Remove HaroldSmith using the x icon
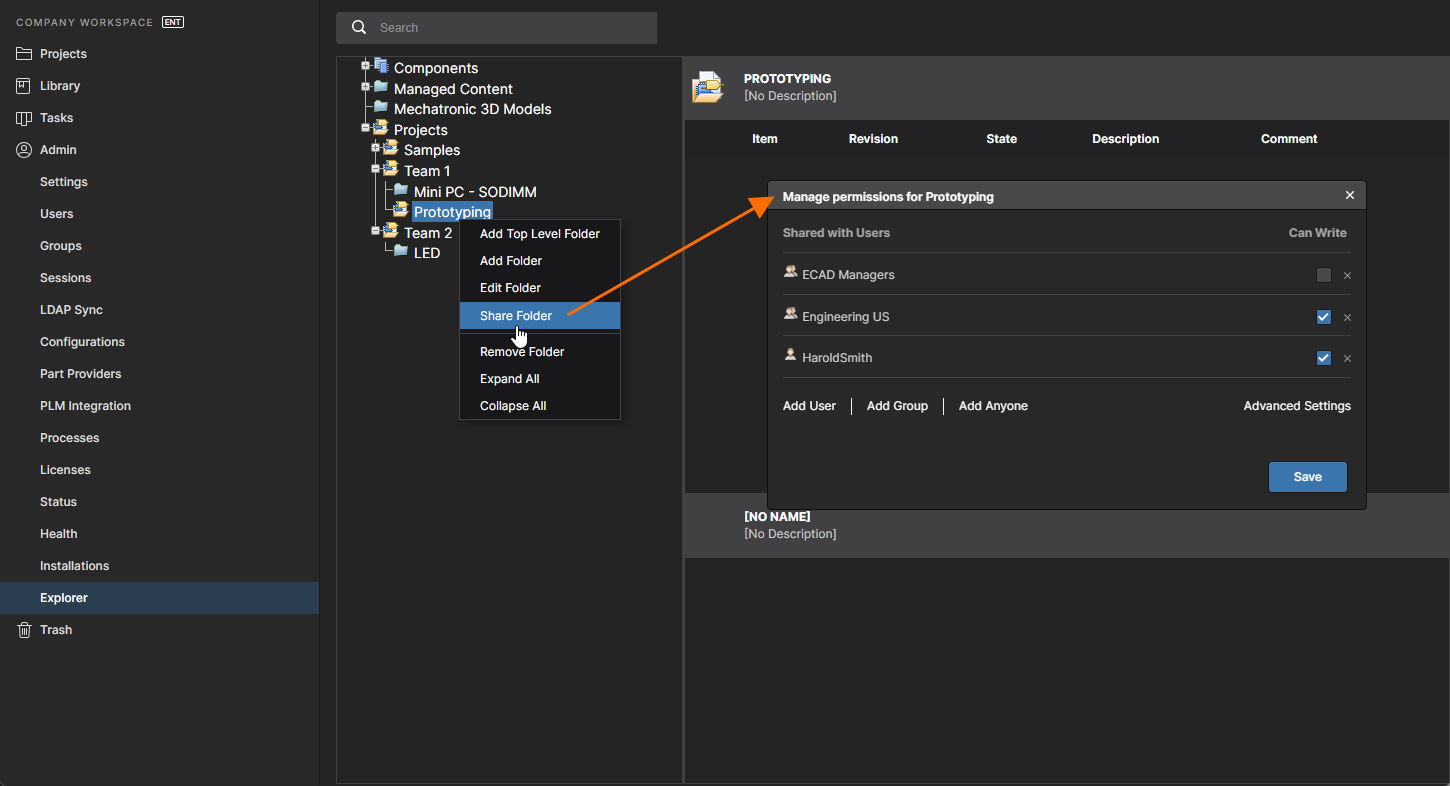1450x786 pixels. (1347, 359)
